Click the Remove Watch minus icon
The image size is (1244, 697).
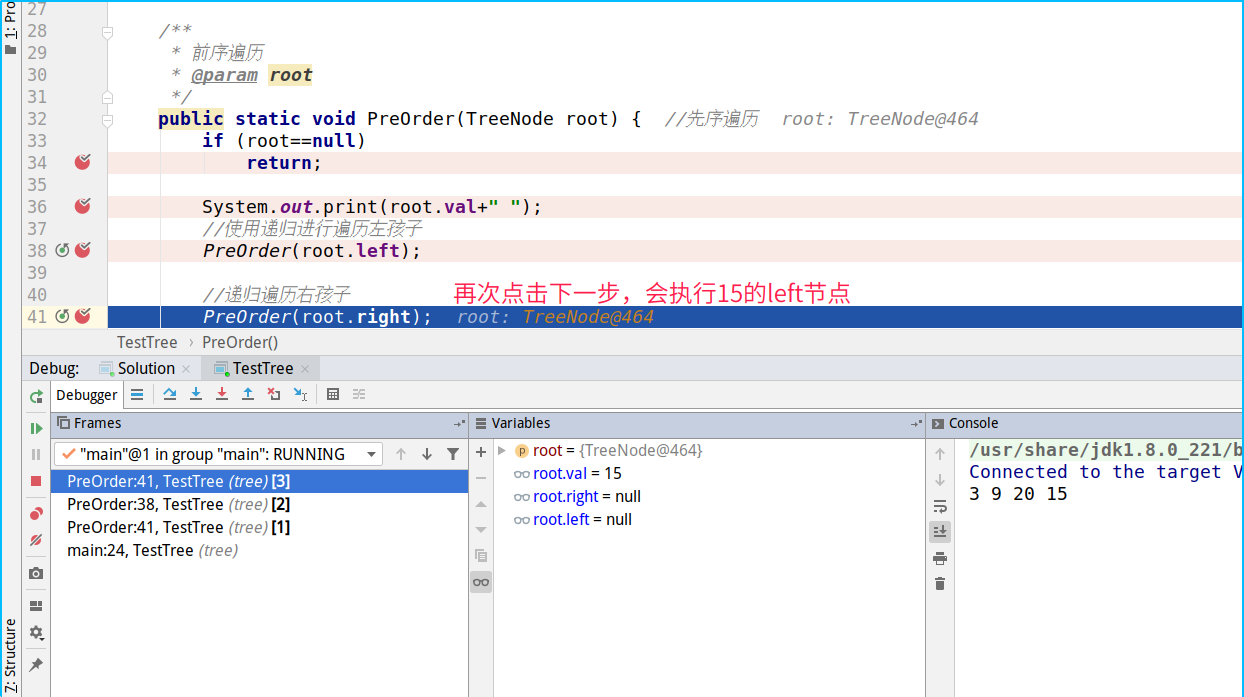481,478
